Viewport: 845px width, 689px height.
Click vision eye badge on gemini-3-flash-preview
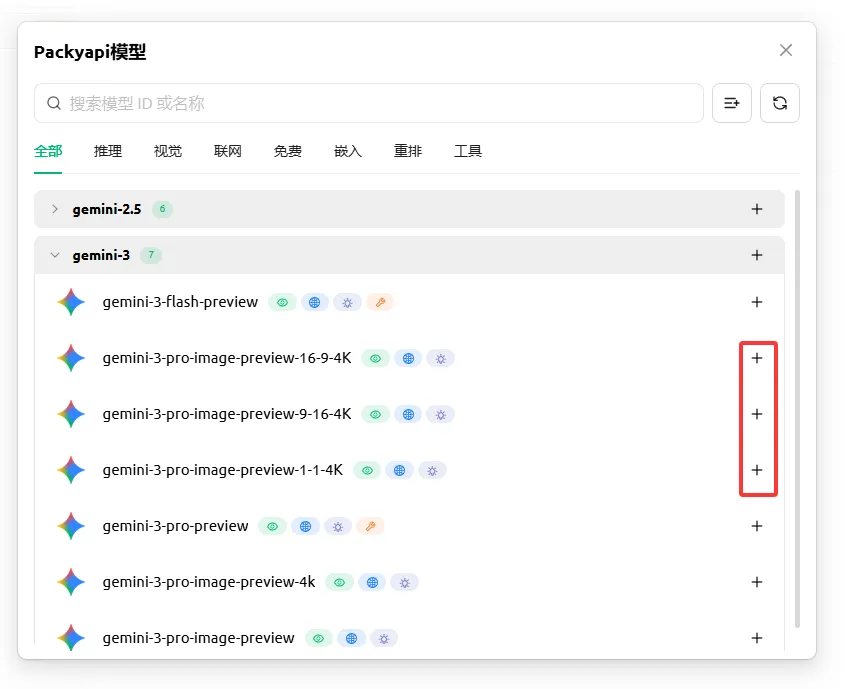pyautogui.click(x=282, y=303)
